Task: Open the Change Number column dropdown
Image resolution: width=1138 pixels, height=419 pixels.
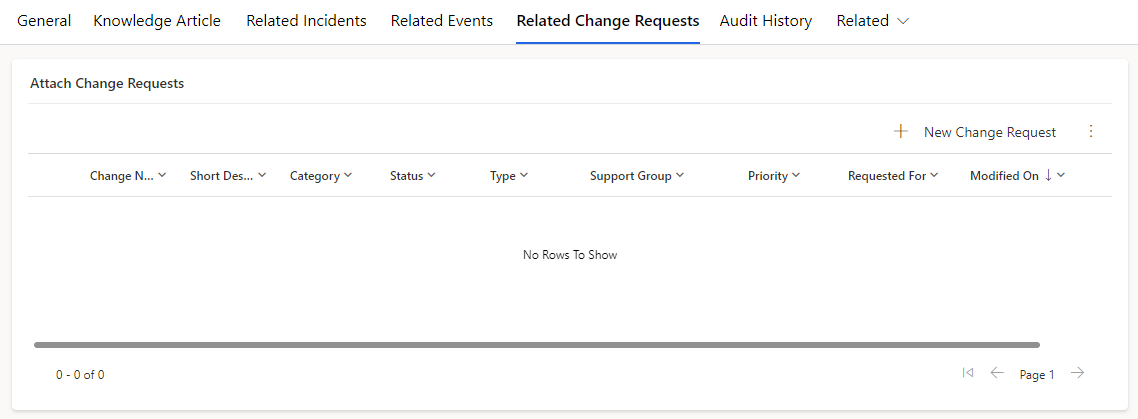Action: point(162,175)
